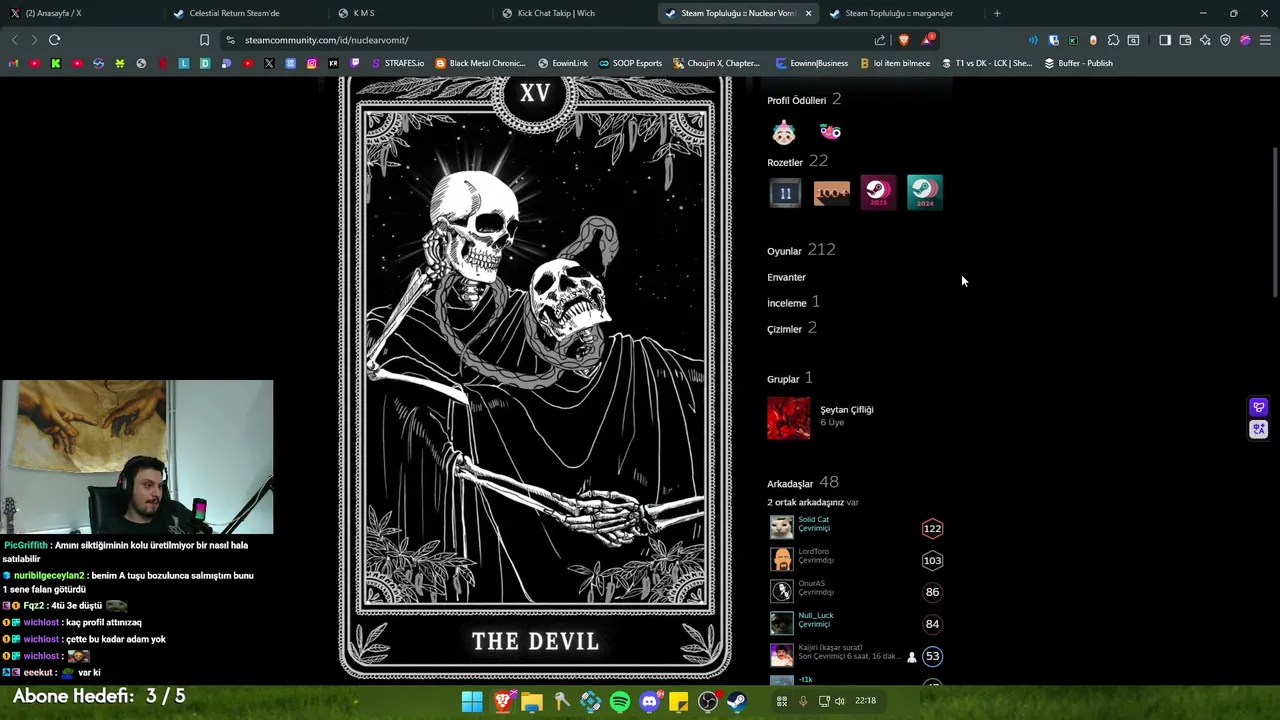Select the Steam 2025 badge icon
The width and height of the screenshot is (1280, 720).
point(878,192)
